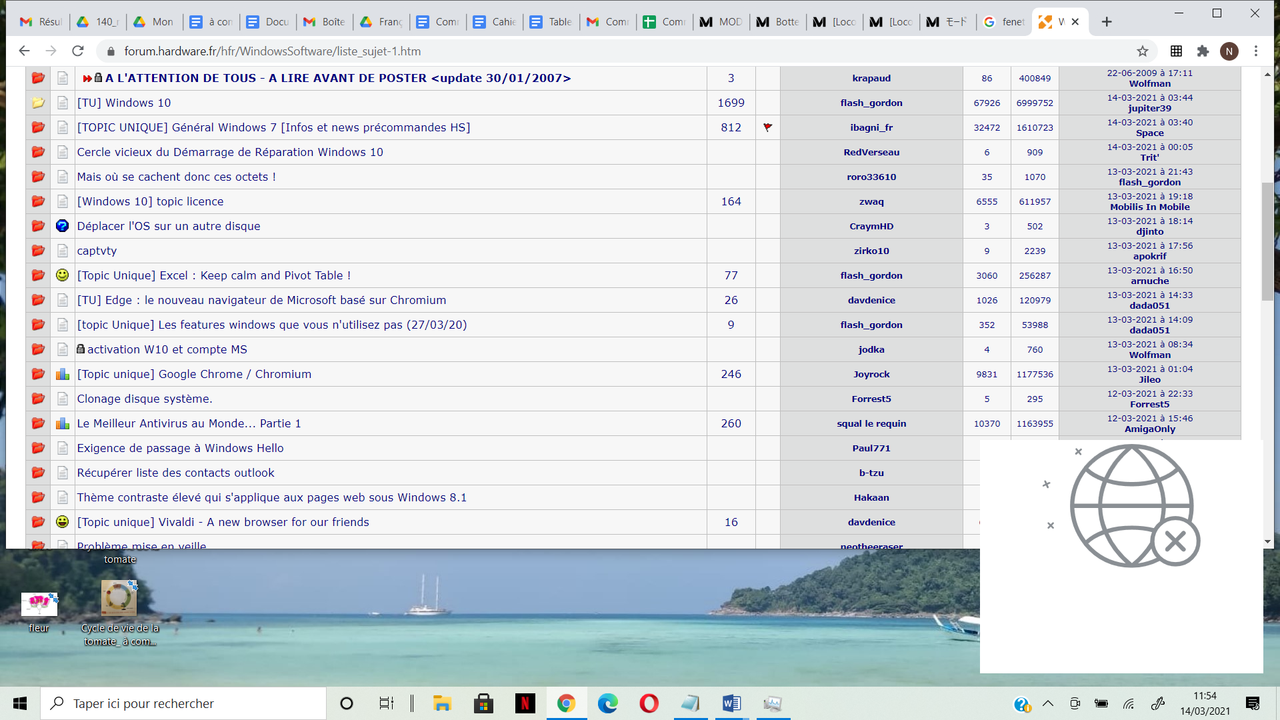Viewport: 1280px width, 720px height.
Task: Open Task View on the taskbar
Action: tap(387, 703)
